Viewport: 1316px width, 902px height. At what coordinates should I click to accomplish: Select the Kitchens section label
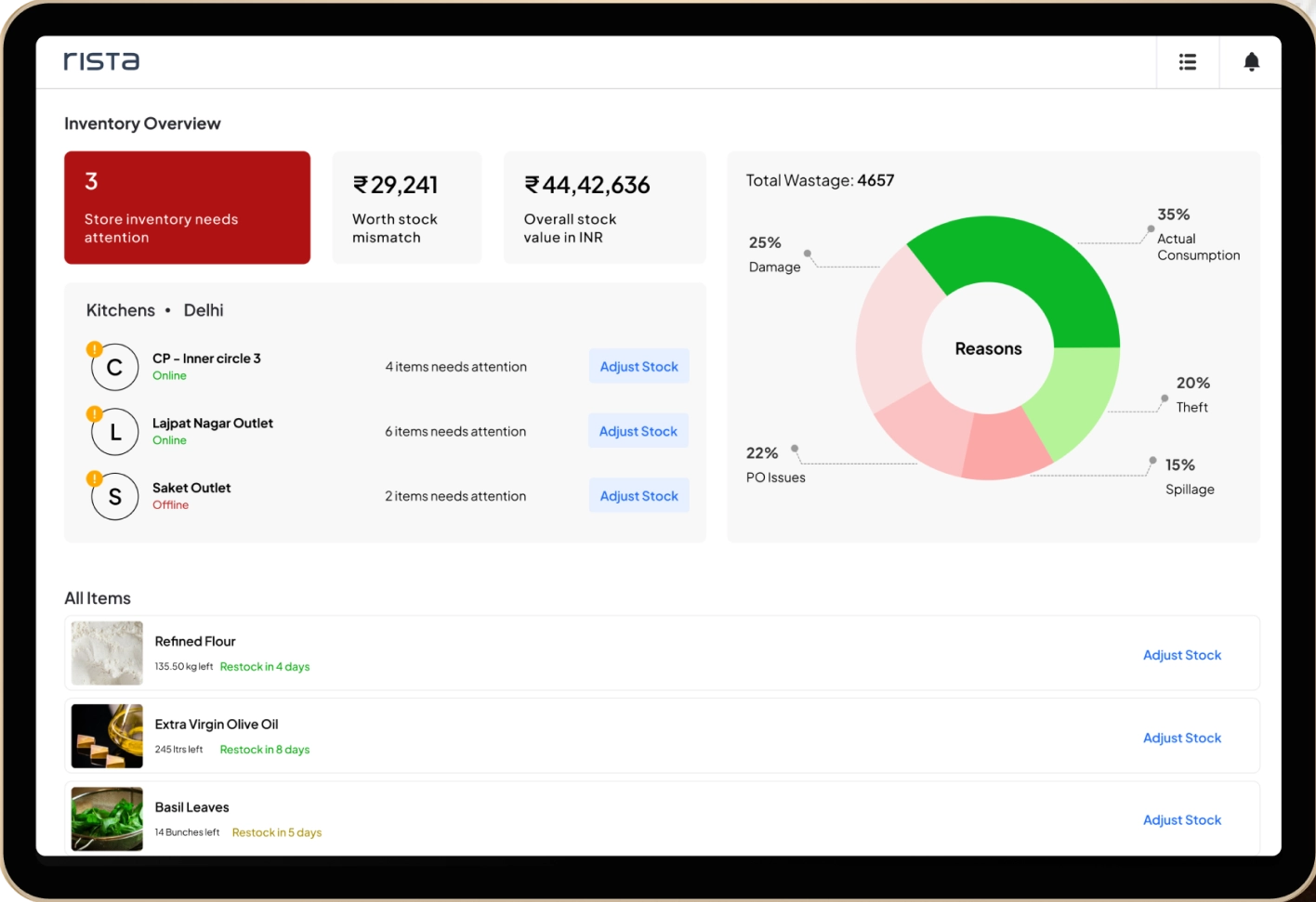120,309
